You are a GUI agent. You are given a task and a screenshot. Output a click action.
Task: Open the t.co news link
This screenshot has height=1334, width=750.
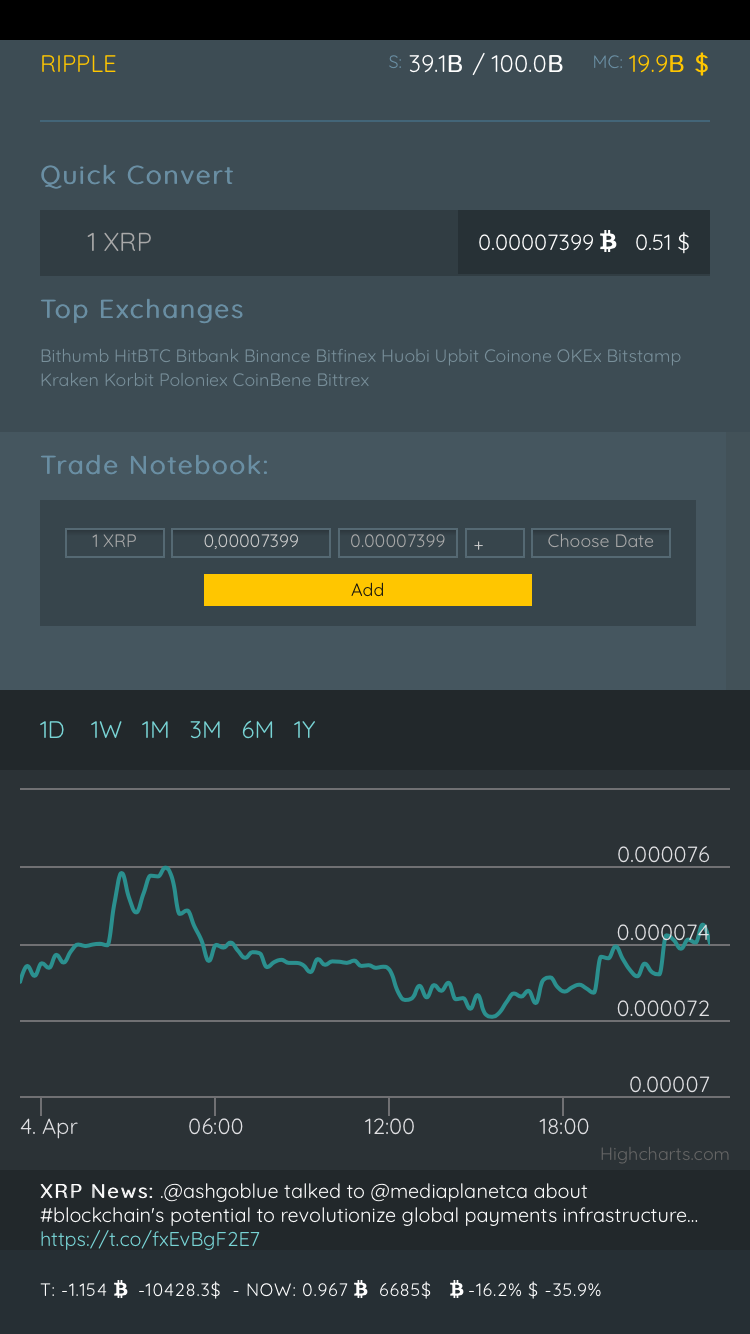pyautogui.click(x=150, y=1239)
